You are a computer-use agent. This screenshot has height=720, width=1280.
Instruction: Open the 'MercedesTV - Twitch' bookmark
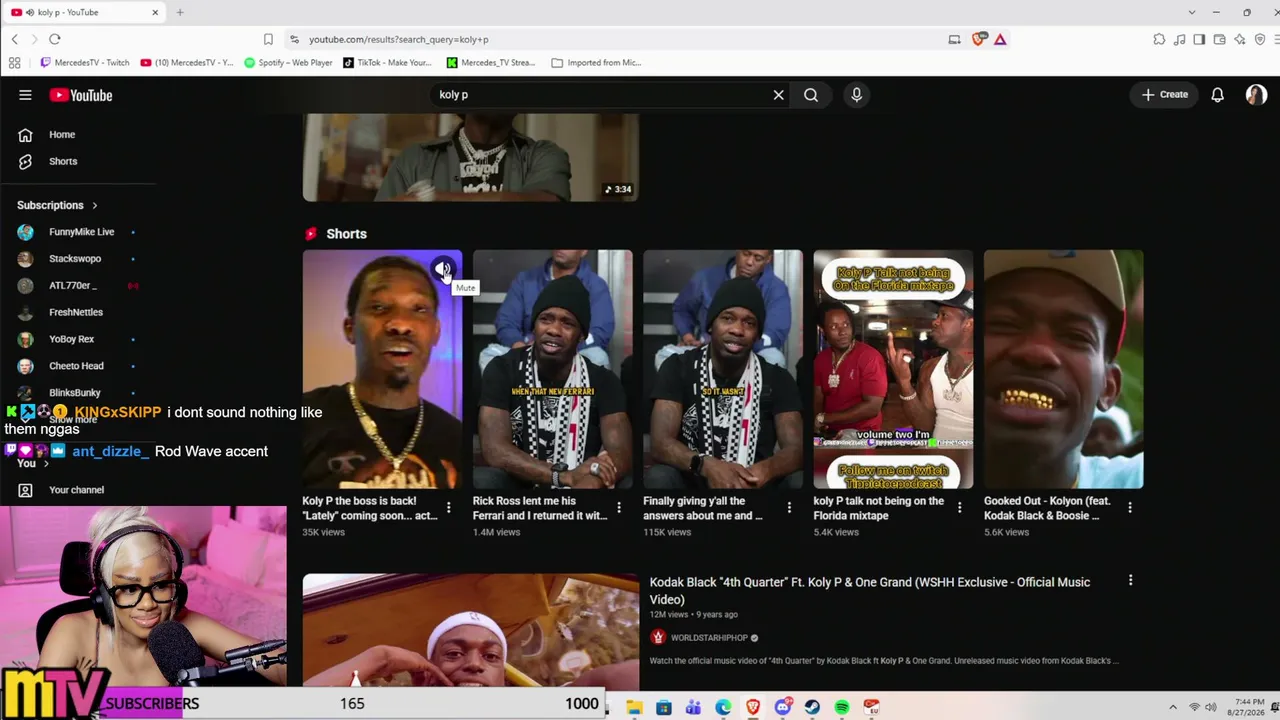85,62
